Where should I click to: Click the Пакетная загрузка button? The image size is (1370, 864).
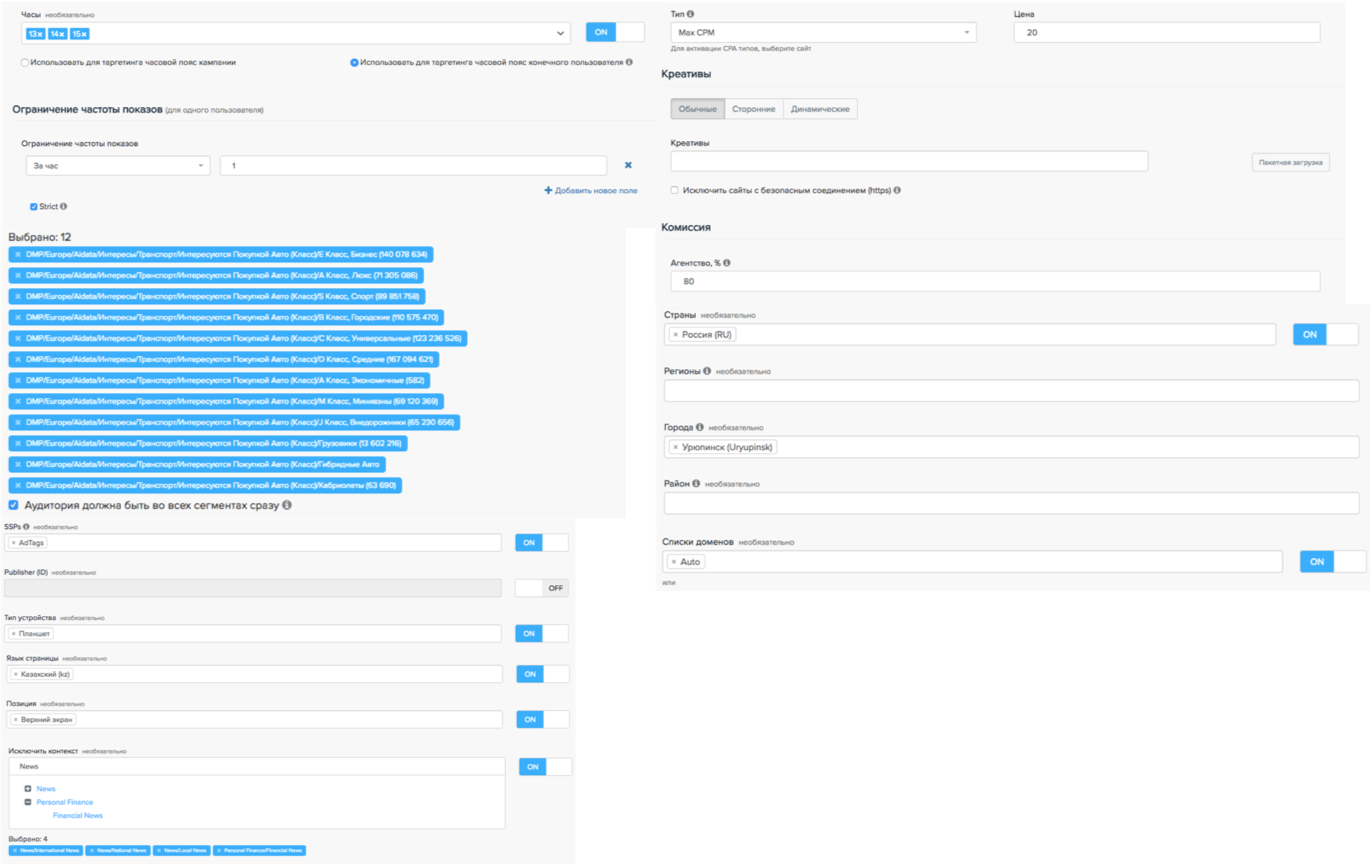click(1290, 162)
